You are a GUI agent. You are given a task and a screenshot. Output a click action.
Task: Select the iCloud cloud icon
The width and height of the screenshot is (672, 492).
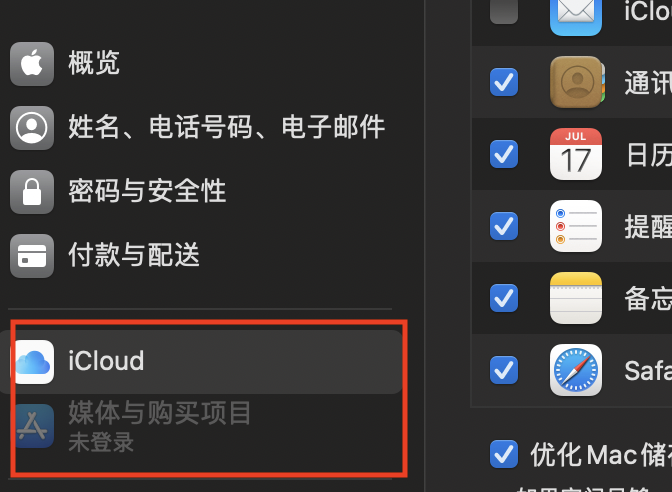click(x=34, y=362)
